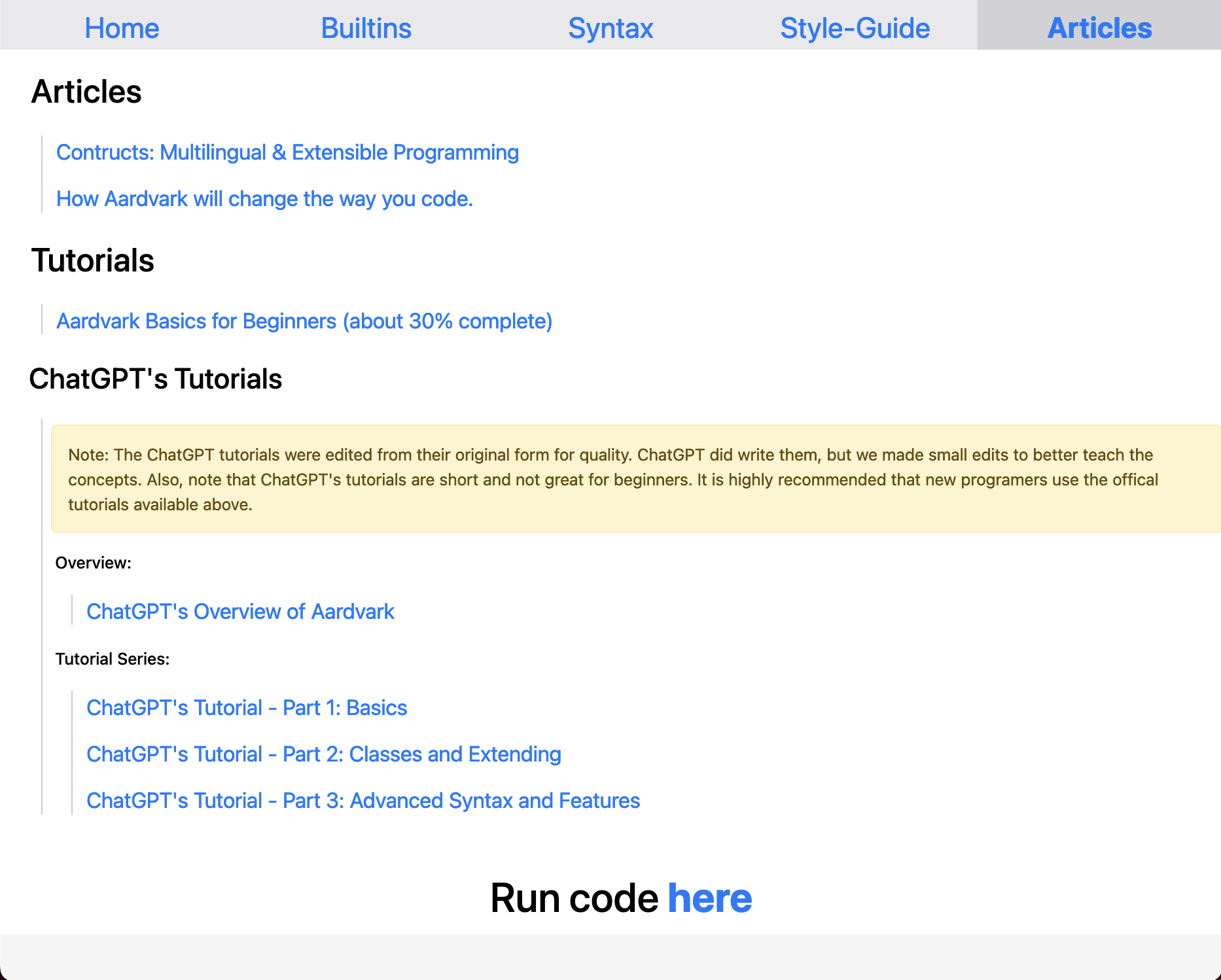Read How Aardvark will change the way you code
The height and width of the screenshot is (980, 1221).
pos(264,199)
